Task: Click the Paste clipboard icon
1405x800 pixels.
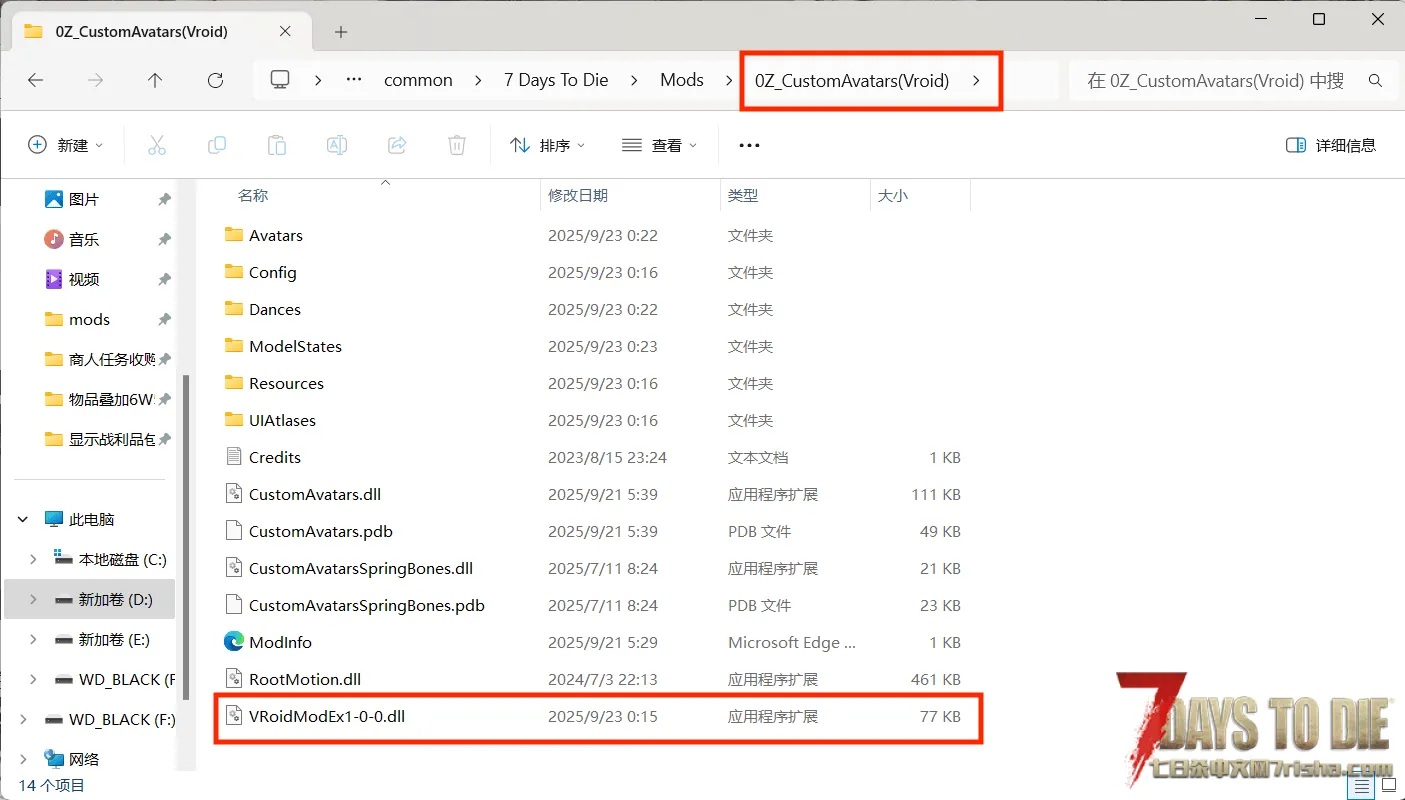Action: point(277,145)
